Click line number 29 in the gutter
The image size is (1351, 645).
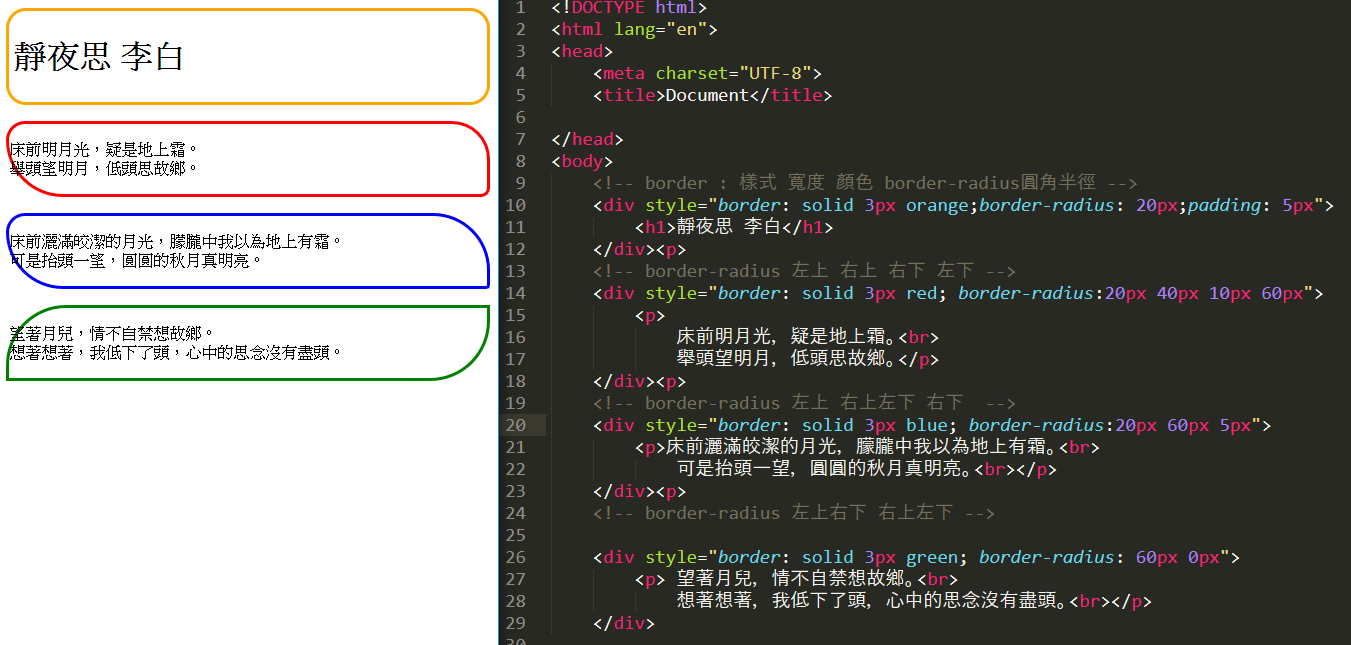pyautogui.click(x=515, y=623)
